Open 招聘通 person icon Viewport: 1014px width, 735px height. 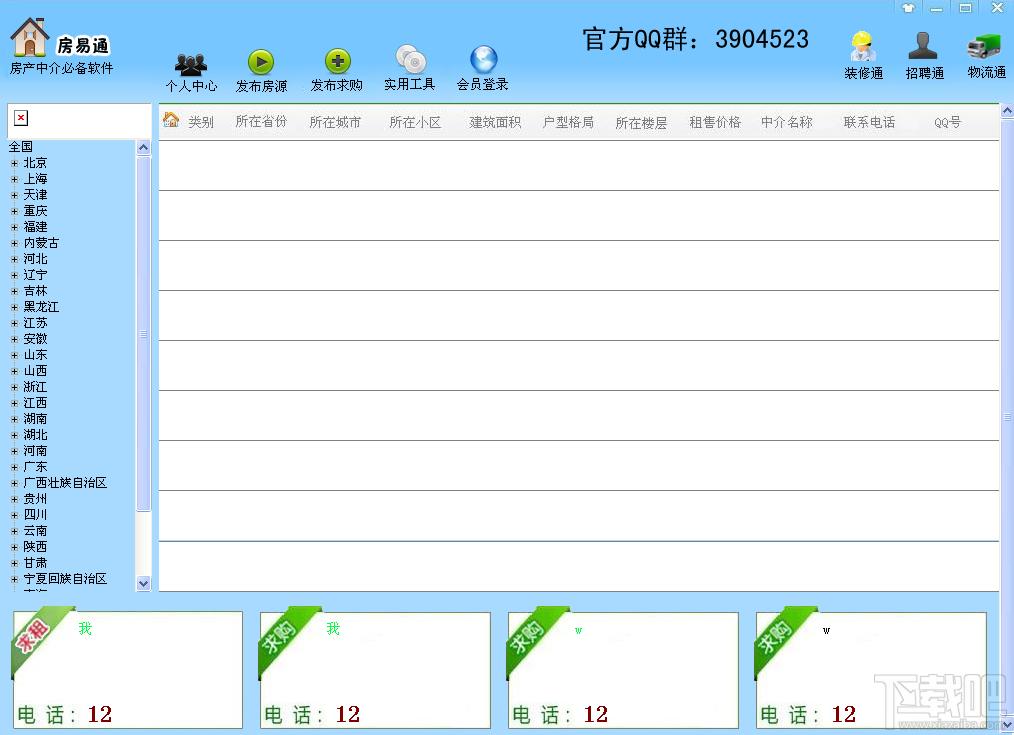923,48
